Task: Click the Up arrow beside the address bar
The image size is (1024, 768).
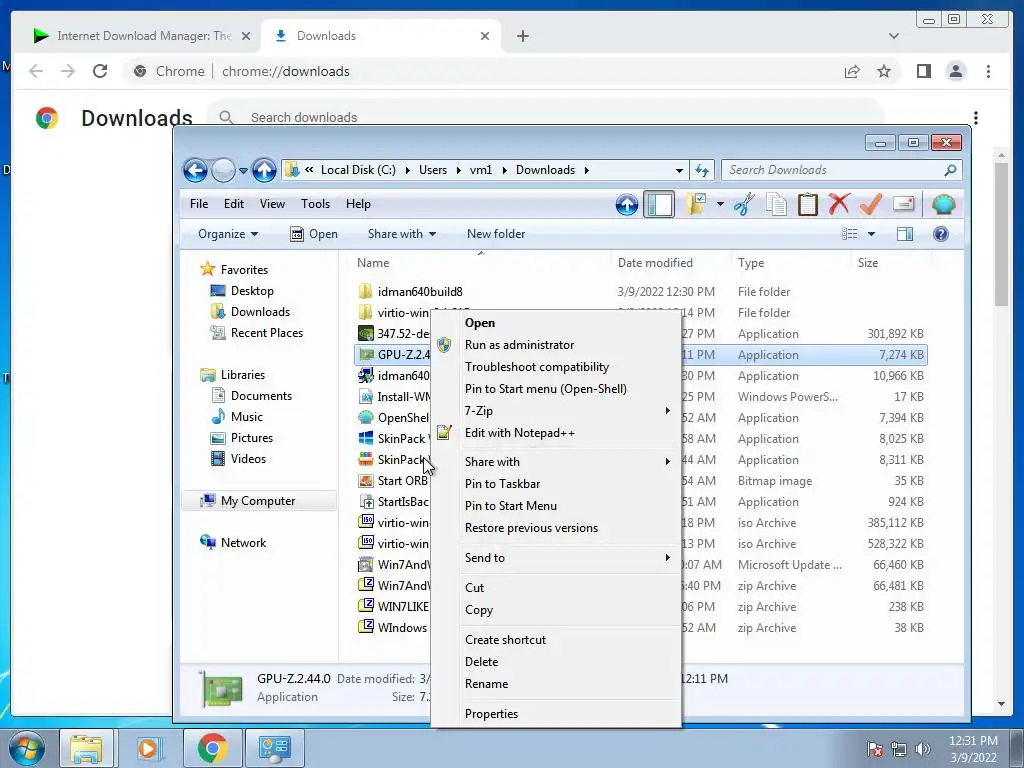Action: 264,170
